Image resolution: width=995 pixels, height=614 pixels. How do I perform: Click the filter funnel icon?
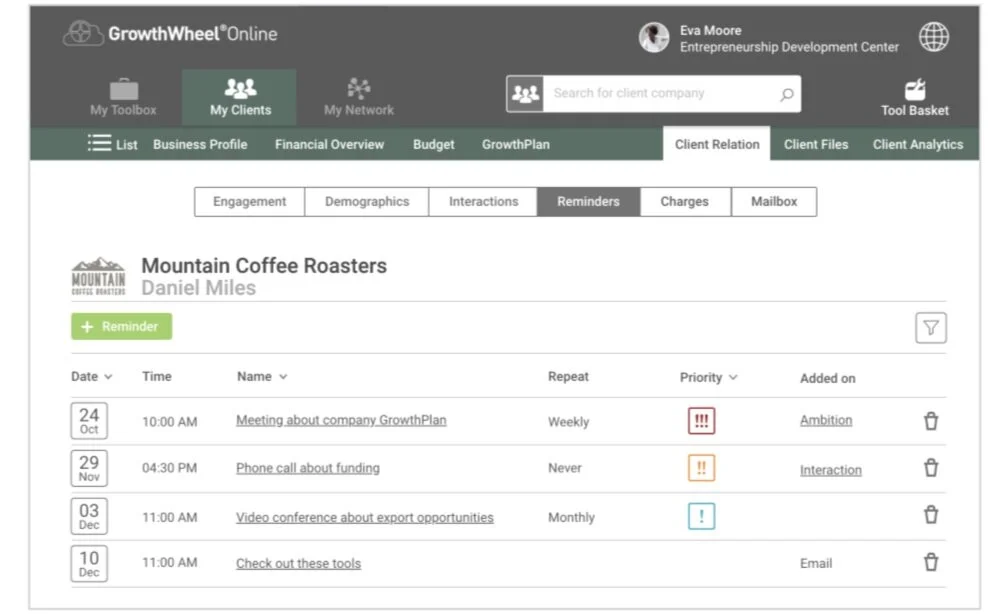click(x=930, y=327)
